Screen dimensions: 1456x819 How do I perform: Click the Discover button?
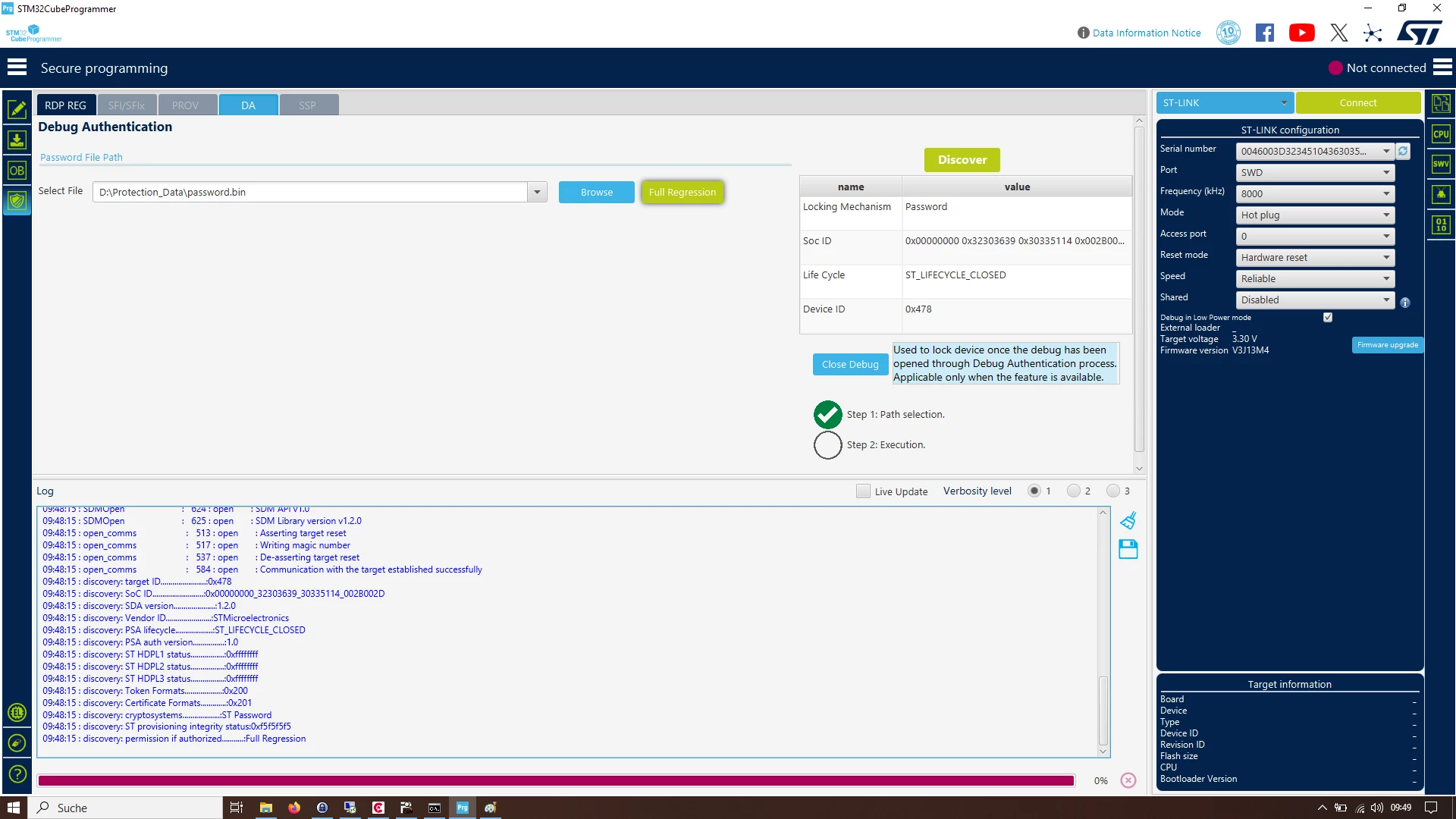tap(962, 160)
